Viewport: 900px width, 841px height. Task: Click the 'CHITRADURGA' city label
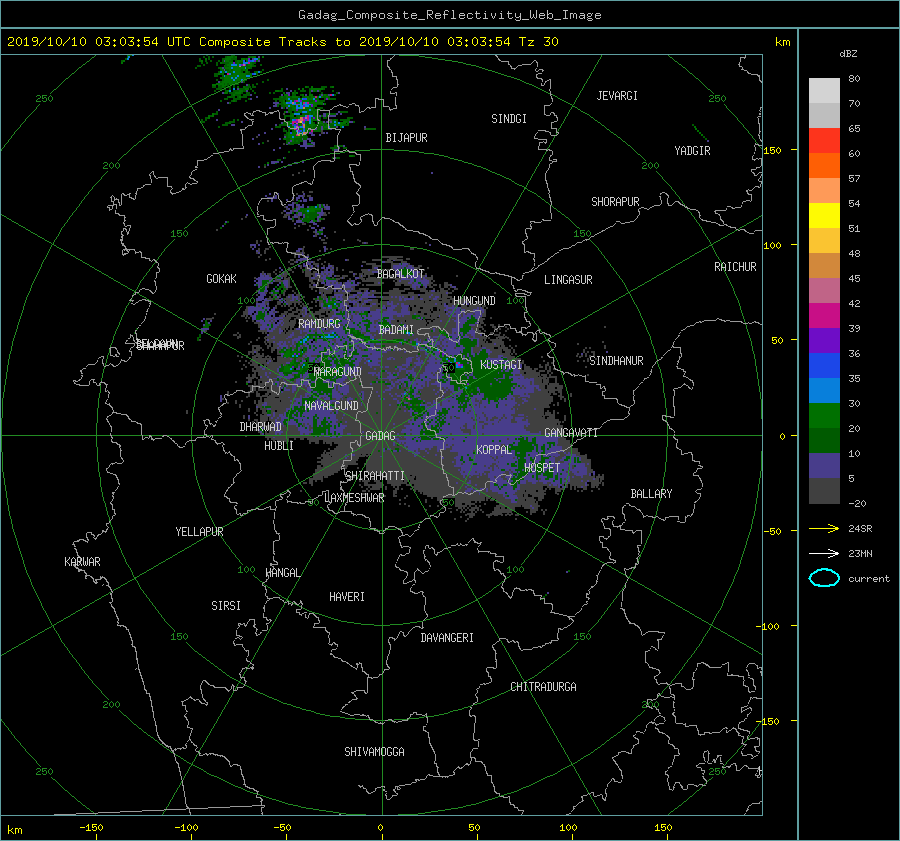click(x=544, y=687)
